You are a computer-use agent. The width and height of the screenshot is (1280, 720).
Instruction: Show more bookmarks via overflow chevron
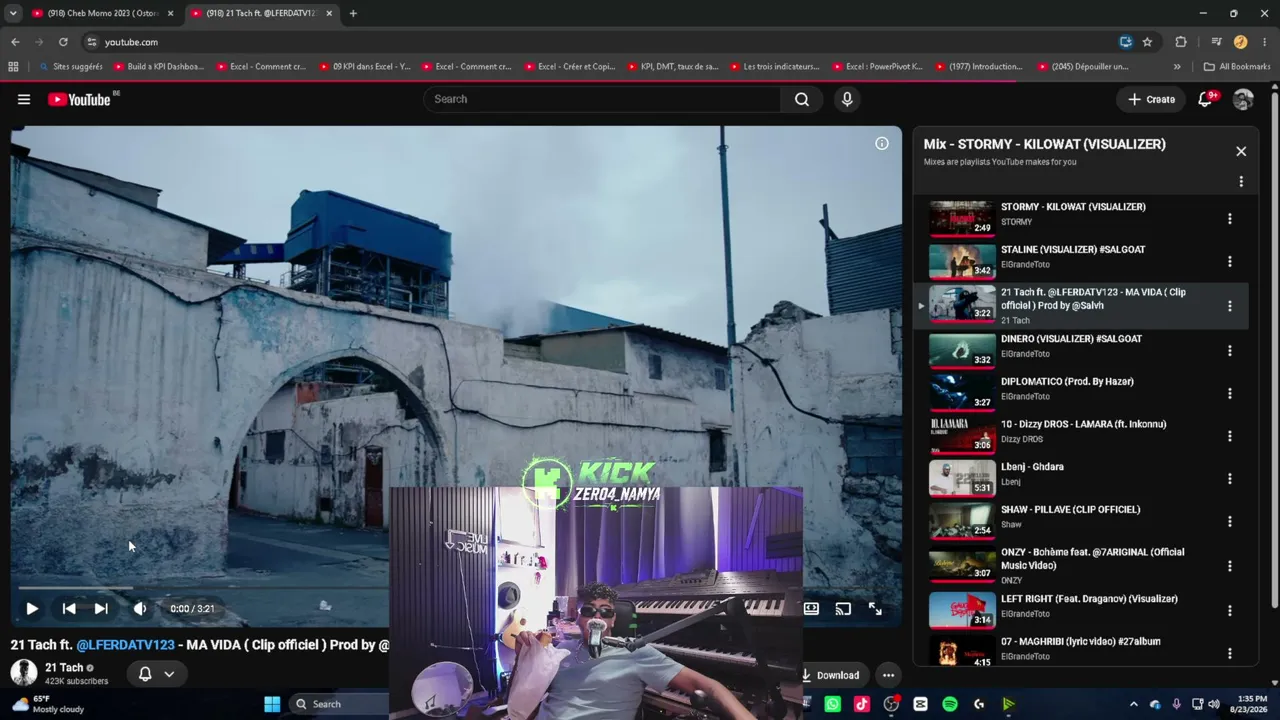[1177, 67]
